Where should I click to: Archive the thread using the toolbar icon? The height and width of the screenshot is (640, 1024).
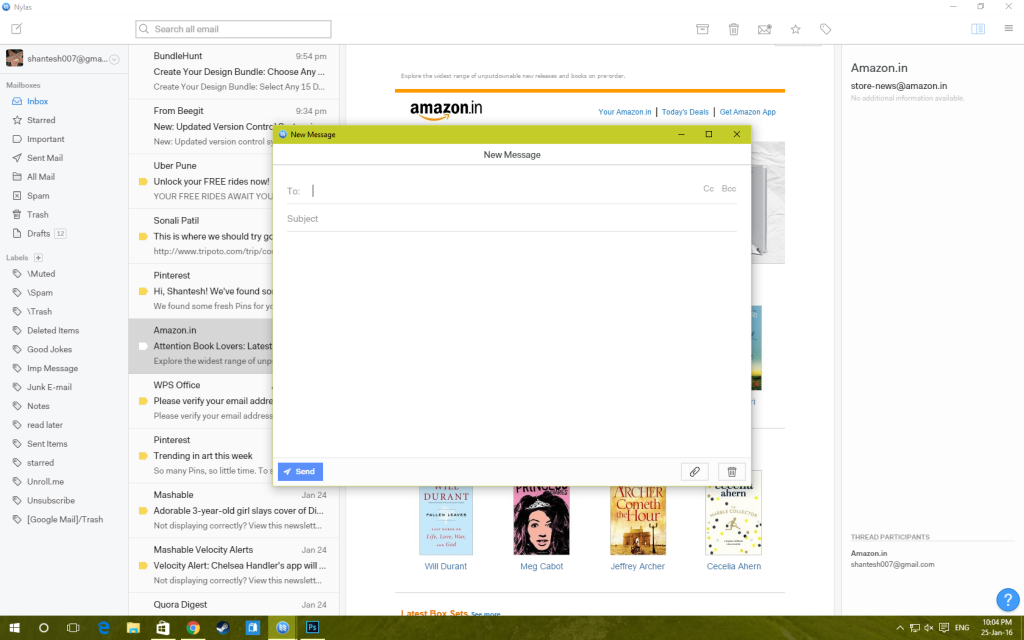click(x=702, y=29)
